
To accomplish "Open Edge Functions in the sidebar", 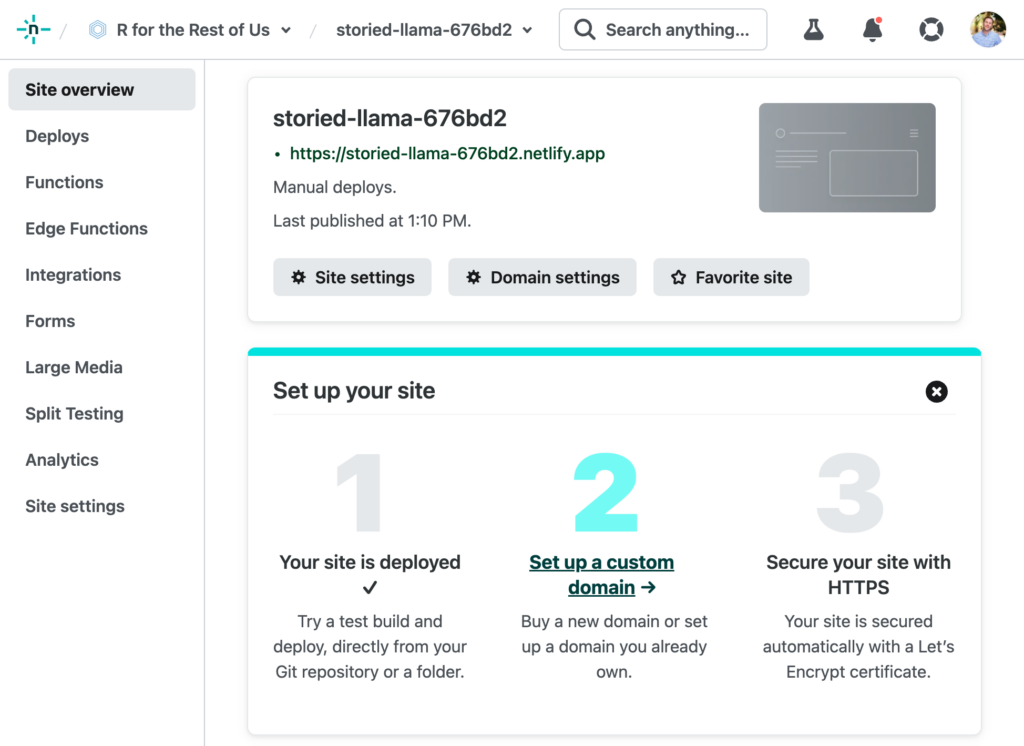I will pos(86,229).
